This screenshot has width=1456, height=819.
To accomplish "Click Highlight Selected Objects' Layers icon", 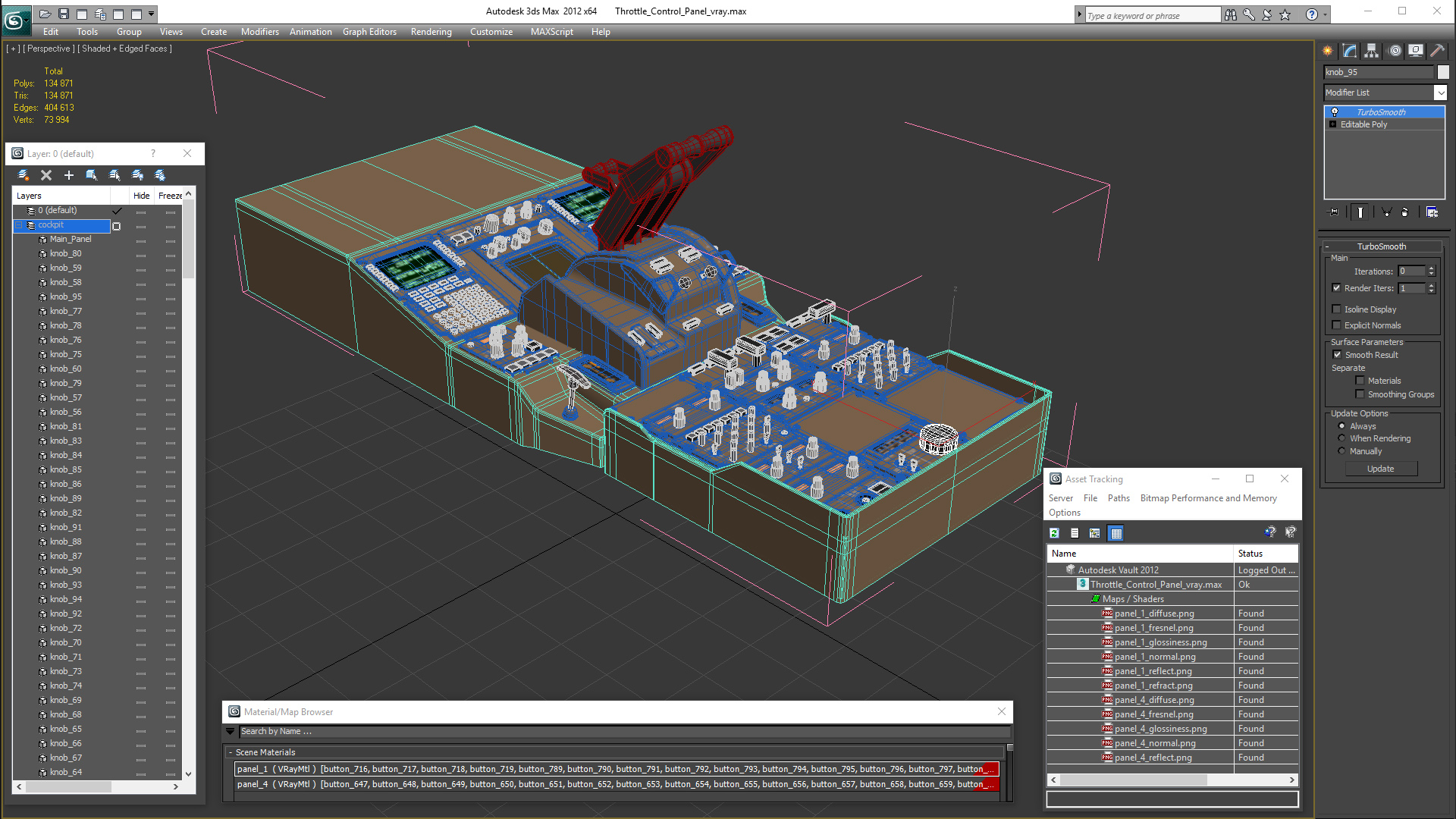I will click(x=115, y=175).
